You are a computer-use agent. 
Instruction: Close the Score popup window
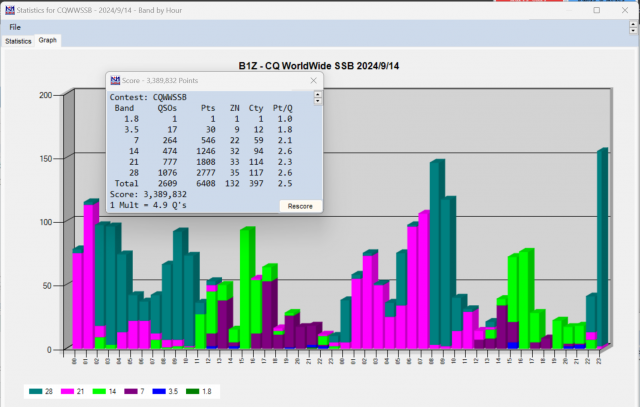pos(313,80)
